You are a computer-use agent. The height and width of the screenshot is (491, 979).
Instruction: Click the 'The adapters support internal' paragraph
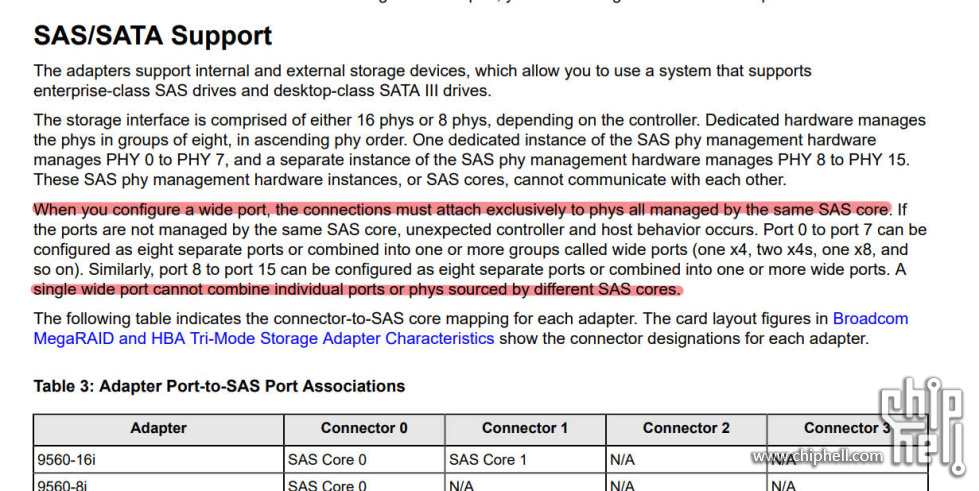[423, 81]
